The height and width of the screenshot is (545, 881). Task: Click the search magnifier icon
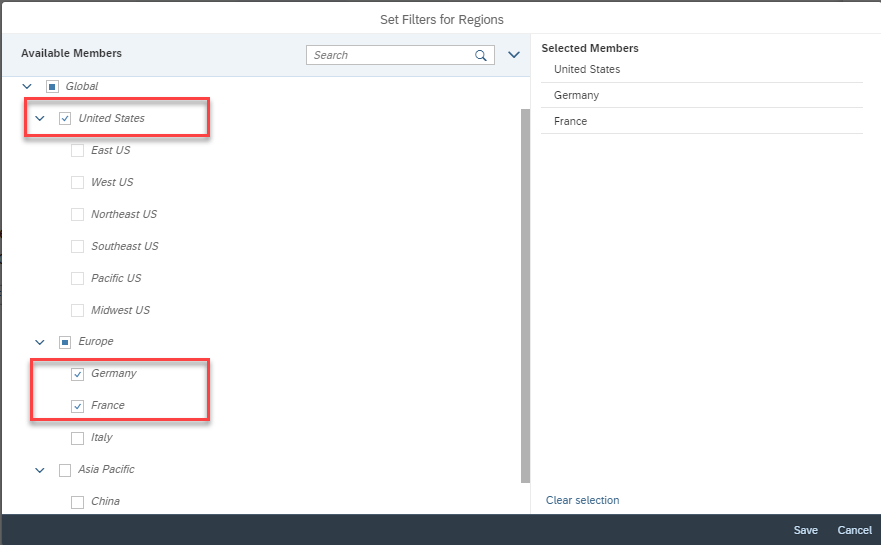480,55
